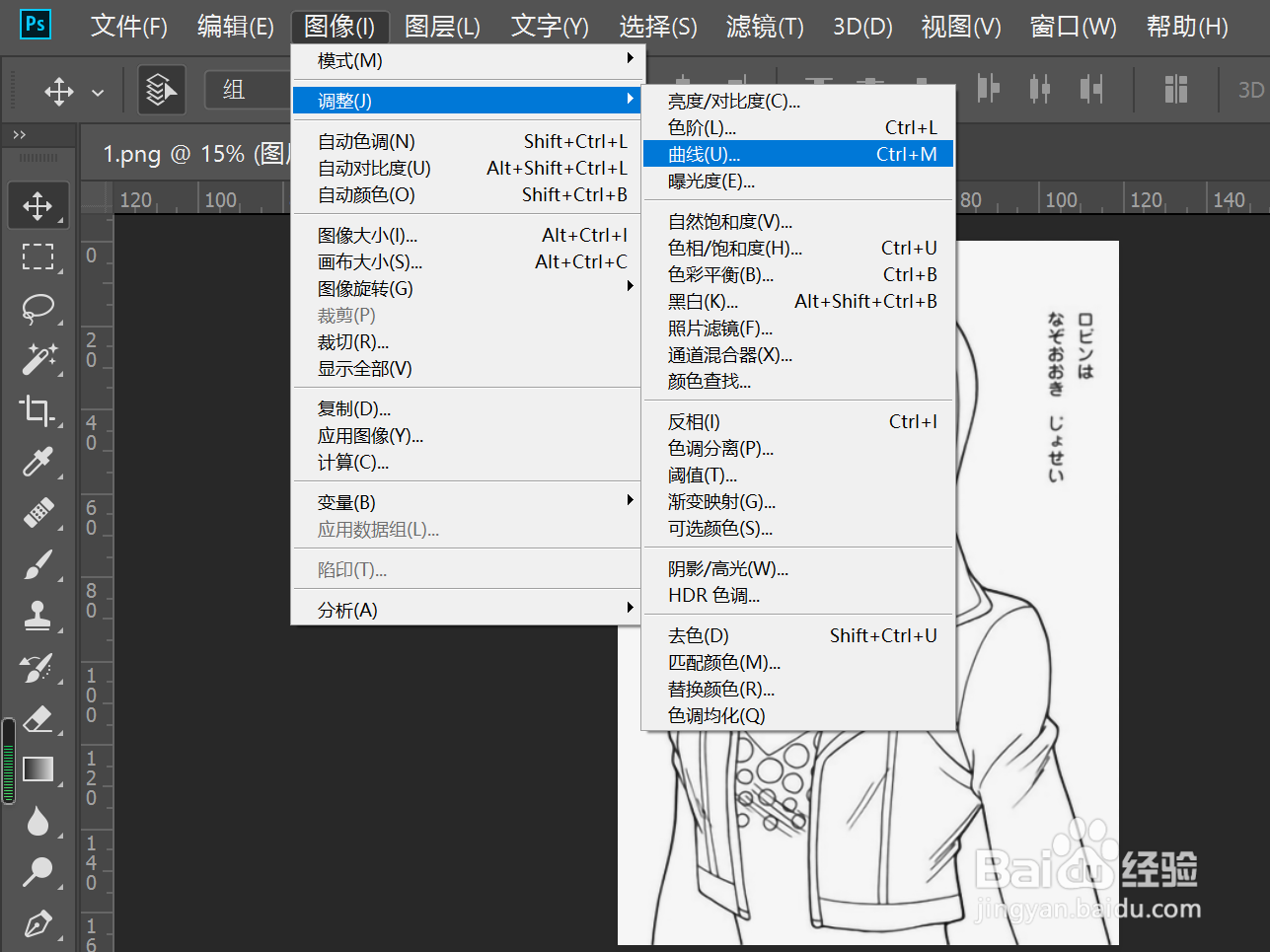The image size is (1270, 952).
Task: Enable the distribute horizontal centers alignment option
Action: click(x=1039, y=89)
